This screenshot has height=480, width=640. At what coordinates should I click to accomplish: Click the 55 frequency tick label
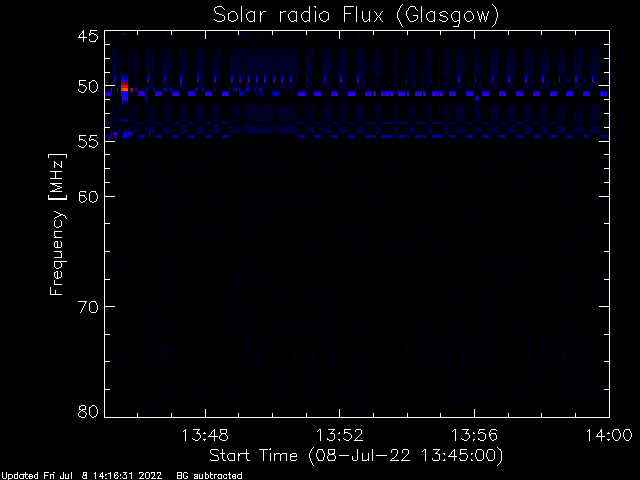click(88, 142)
